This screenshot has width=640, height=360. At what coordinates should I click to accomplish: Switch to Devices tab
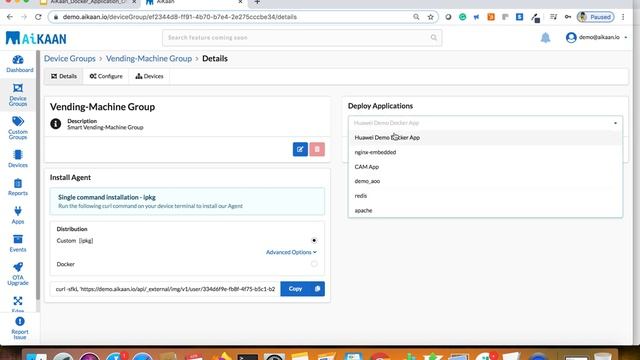[x=149, y=76]
